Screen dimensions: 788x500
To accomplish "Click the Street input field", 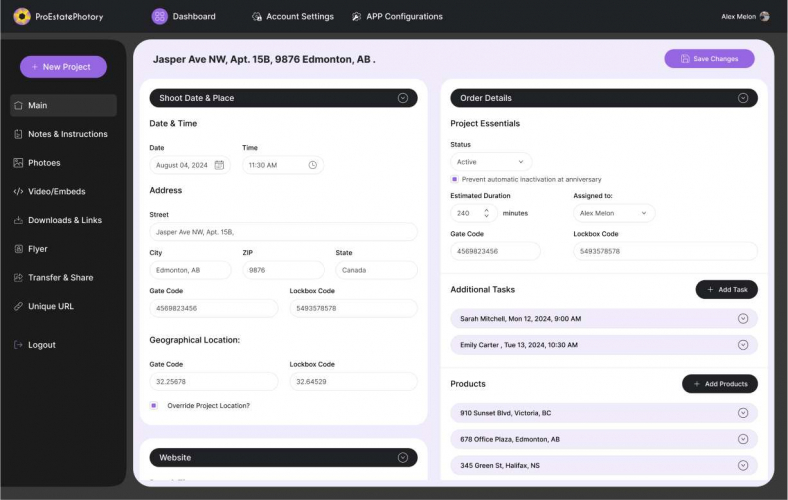I will 283,232.
